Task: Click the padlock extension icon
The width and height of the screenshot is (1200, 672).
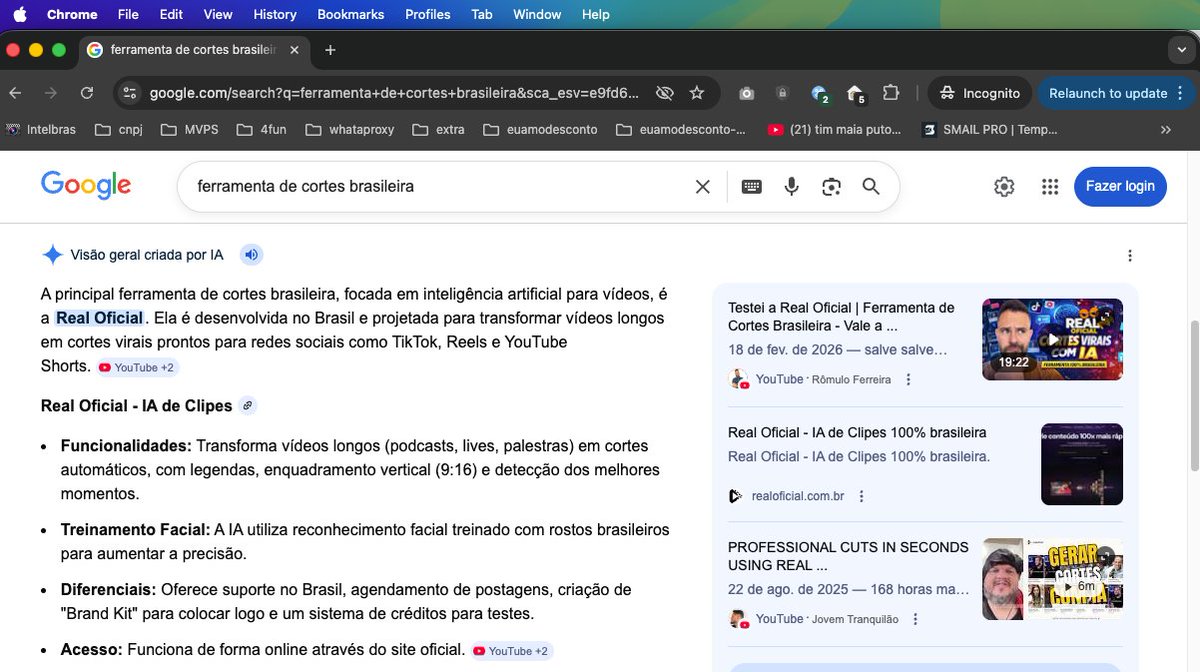Action: (782, 93)
